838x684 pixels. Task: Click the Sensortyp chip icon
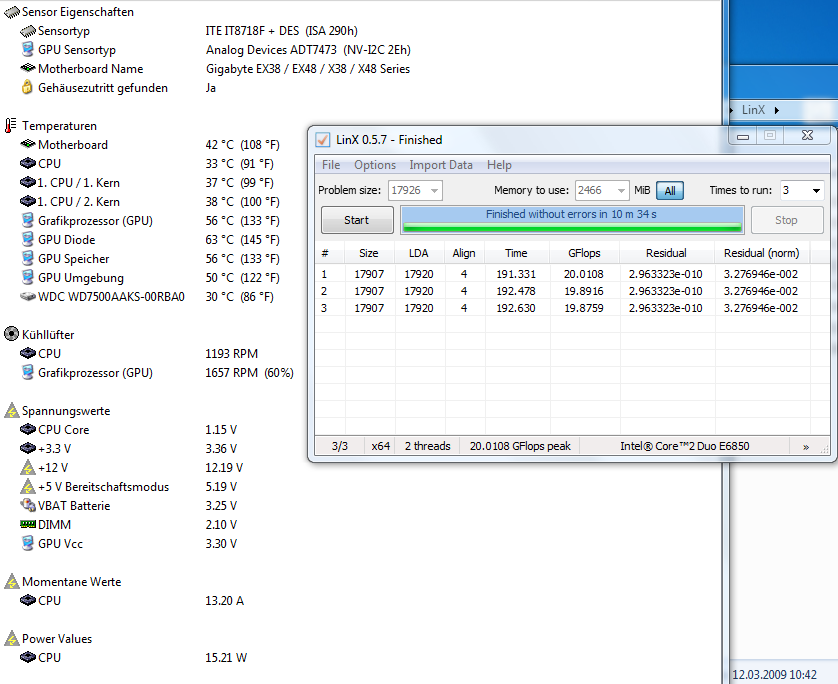tap(28, 31)
